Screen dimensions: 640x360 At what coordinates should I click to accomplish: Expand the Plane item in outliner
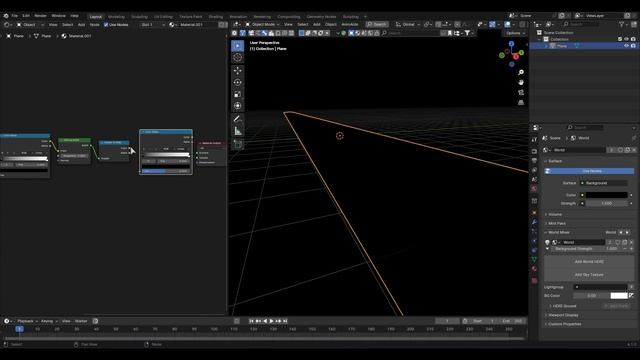546,46
